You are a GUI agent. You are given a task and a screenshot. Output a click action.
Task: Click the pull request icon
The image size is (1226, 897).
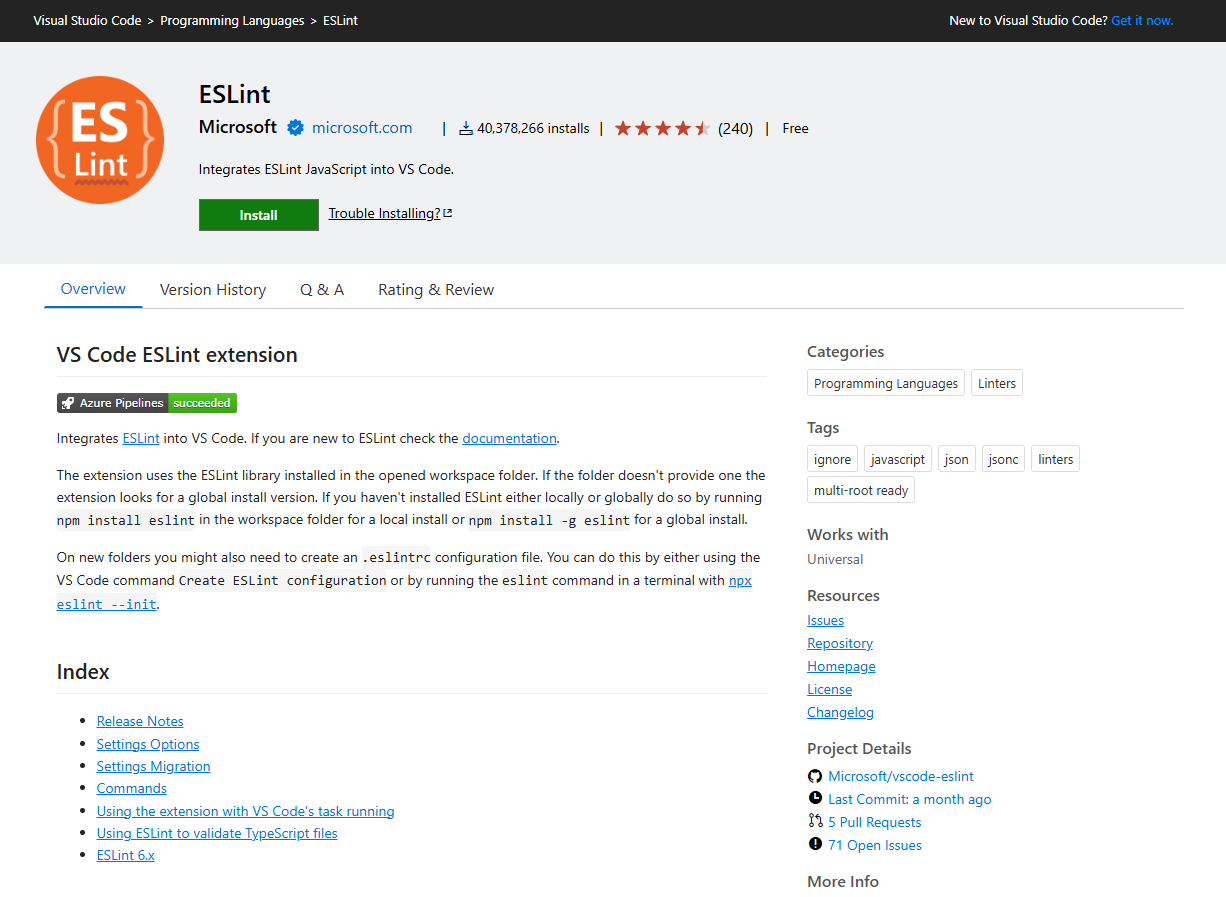[x=815, y=822]
